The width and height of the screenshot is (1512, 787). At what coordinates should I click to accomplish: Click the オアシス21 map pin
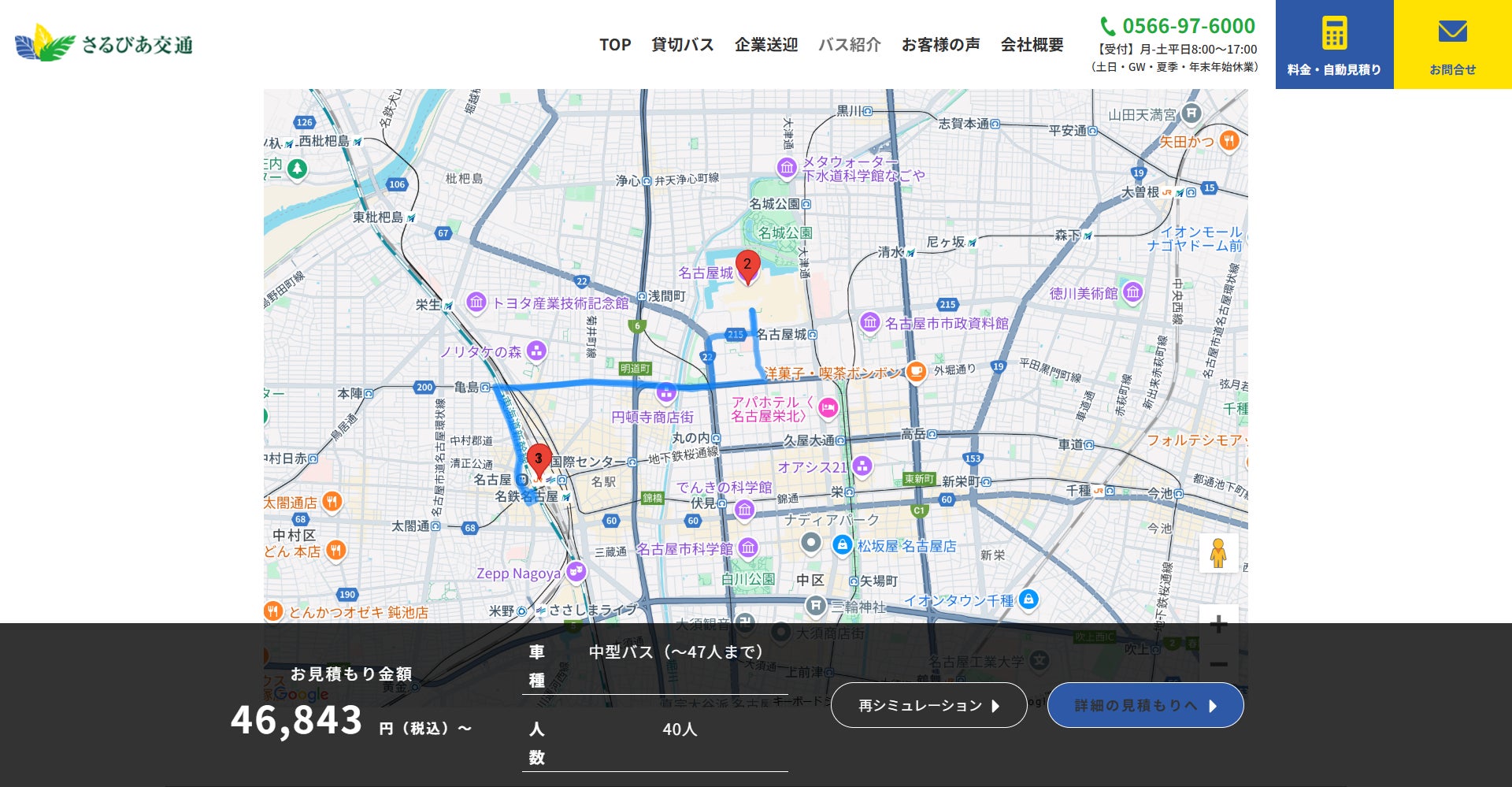point(862,467)
